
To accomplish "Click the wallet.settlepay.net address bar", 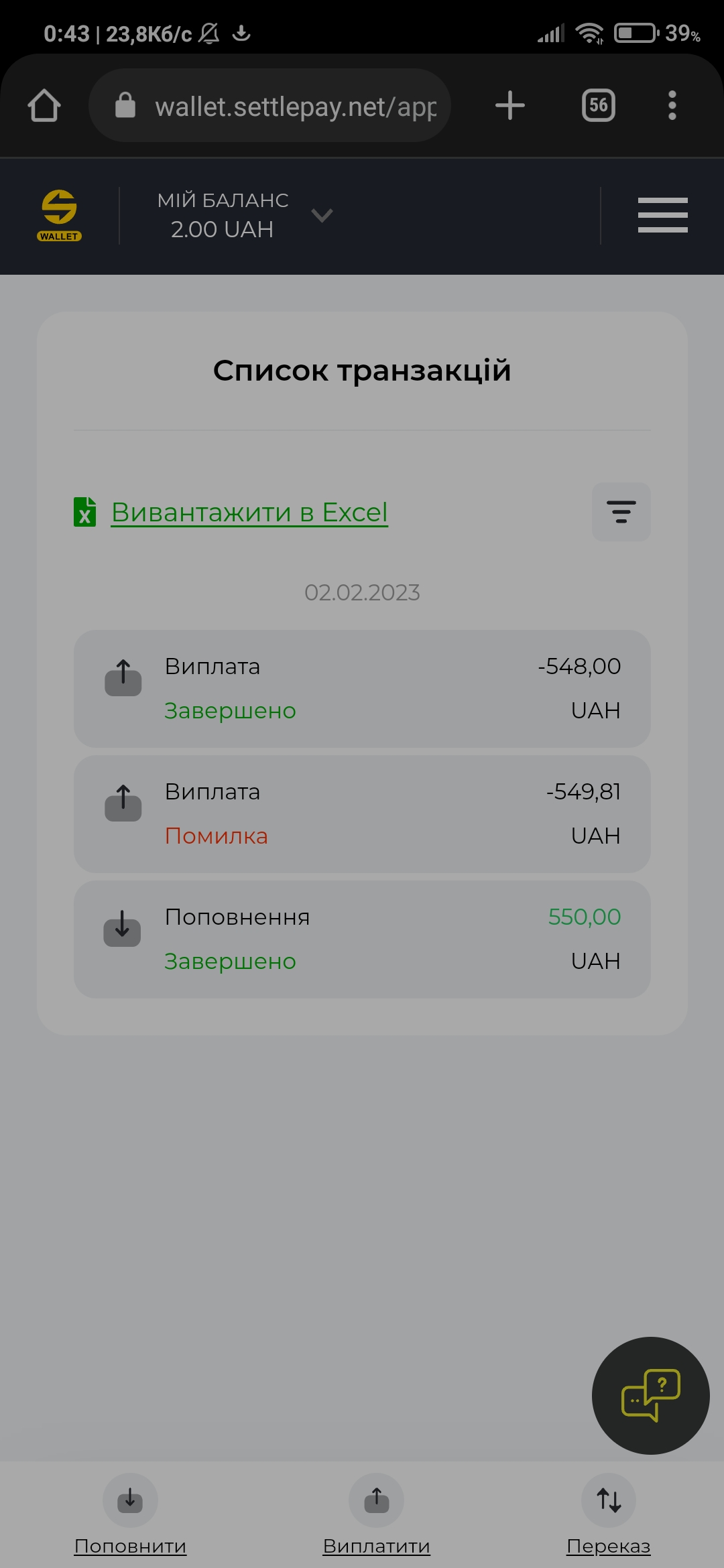I will tap(269, 105).
